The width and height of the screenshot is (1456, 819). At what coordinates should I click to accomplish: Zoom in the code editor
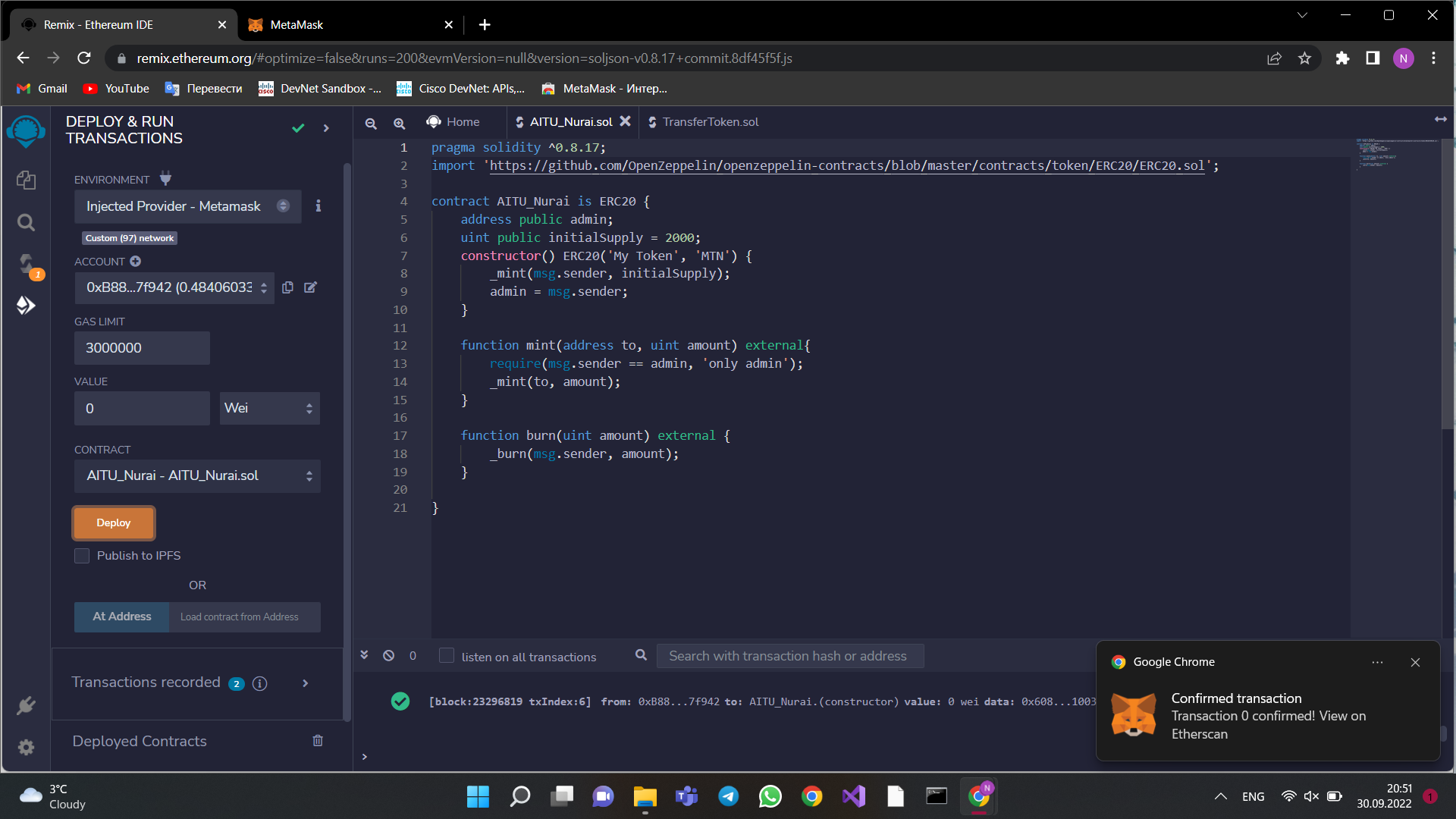400,123
